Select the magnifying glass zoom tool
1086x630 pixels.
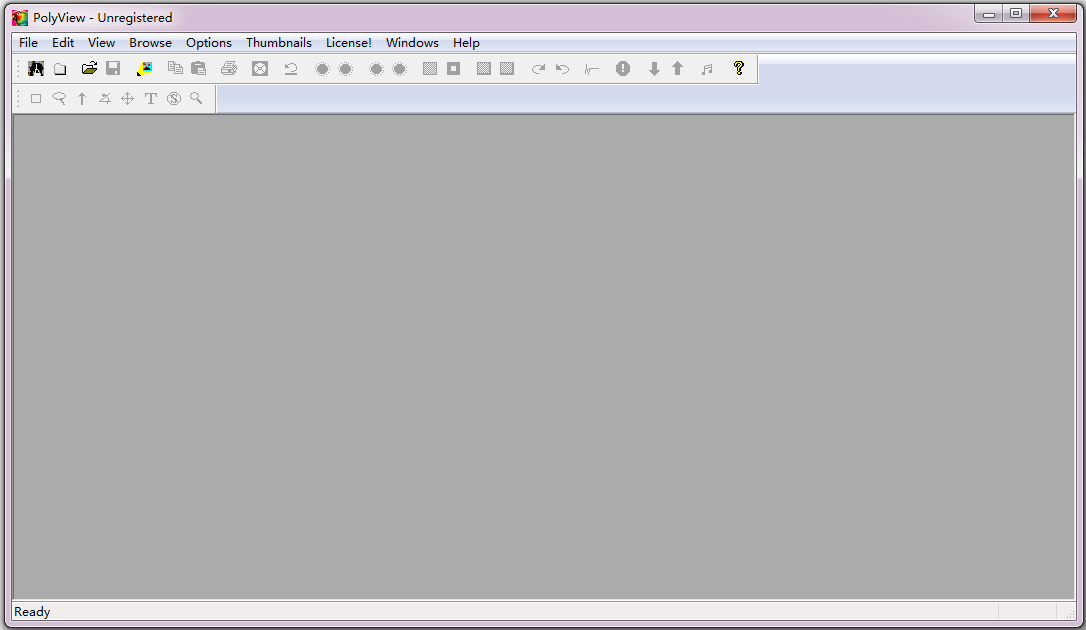coord(197,98)
